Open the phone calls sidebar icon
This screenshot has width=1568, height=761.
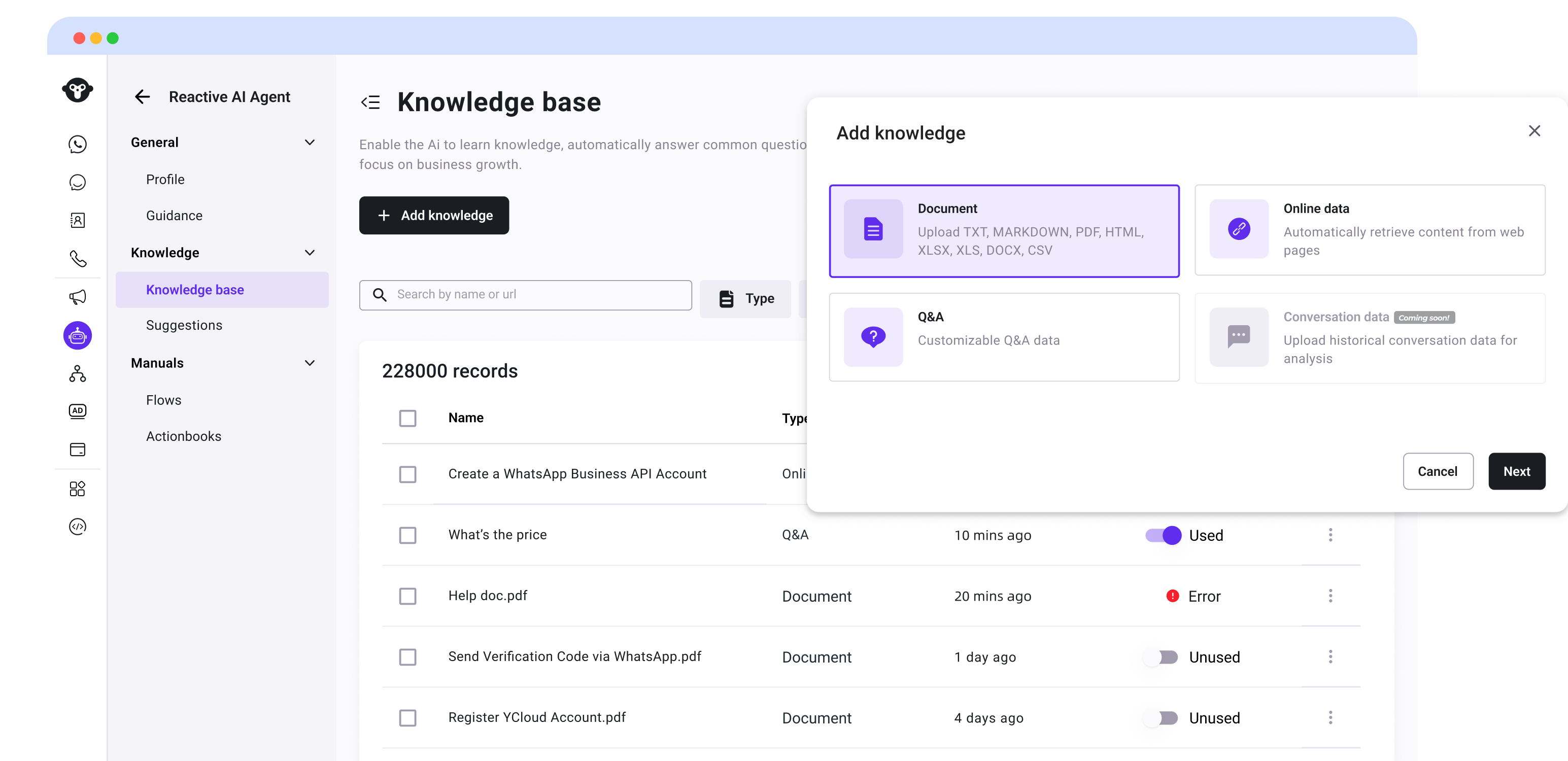(77, 259)
